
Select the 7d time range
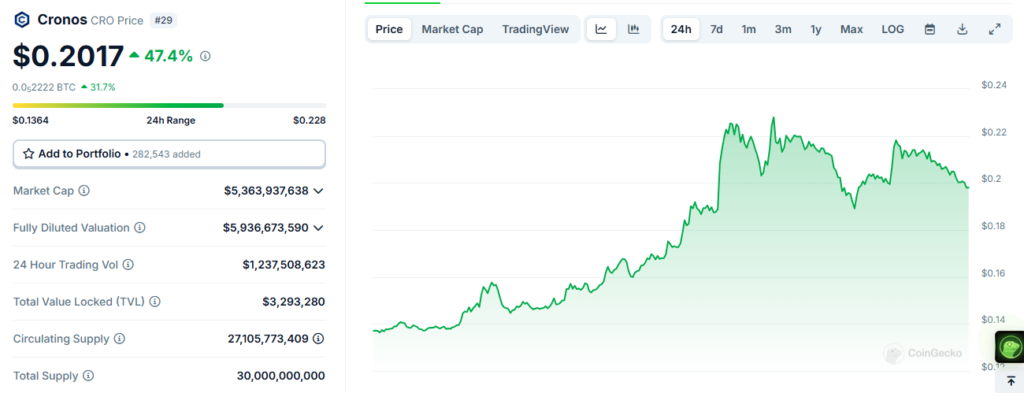coord(716,29)
